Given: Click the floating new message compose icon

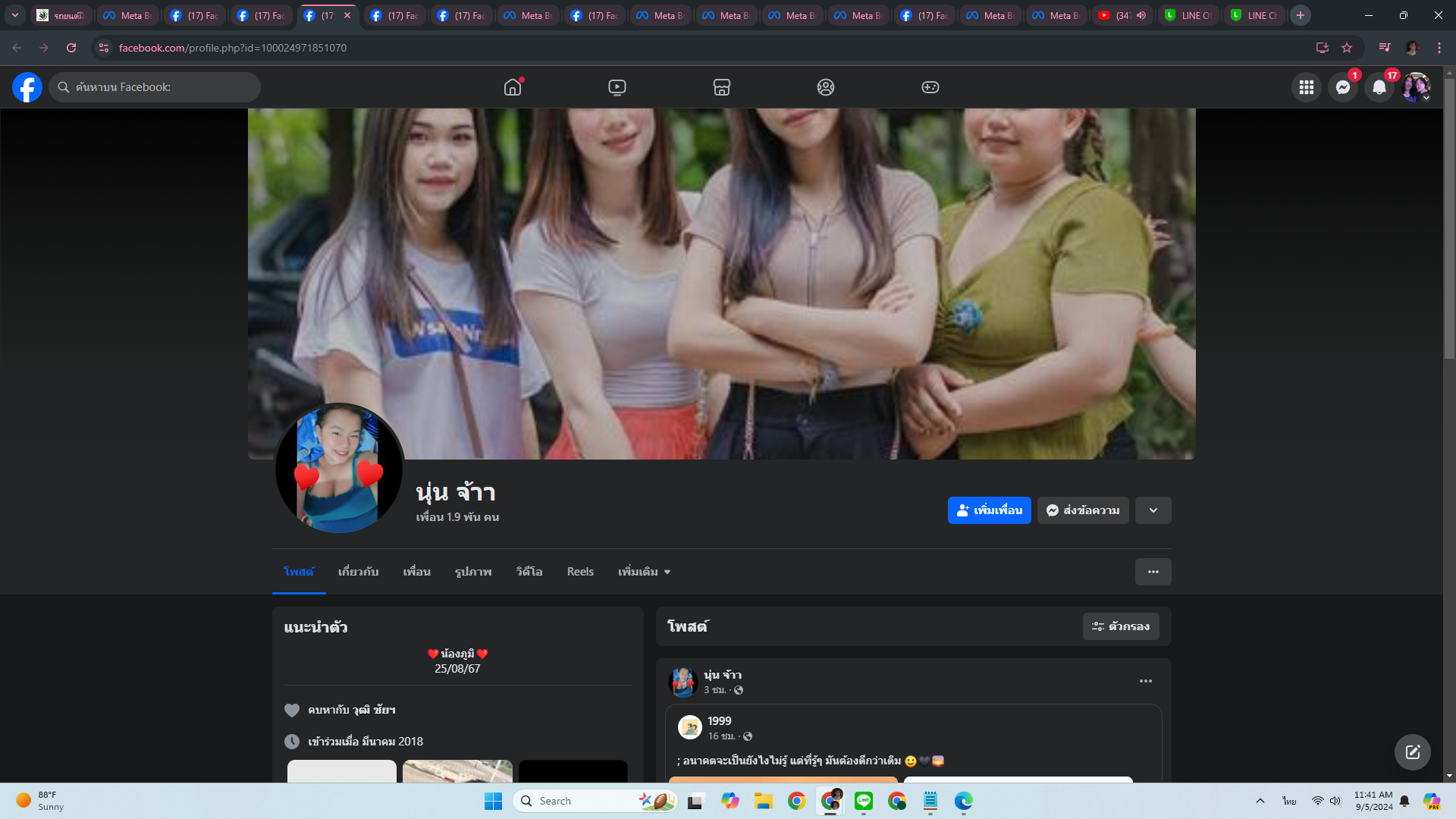Looking at the screenshot, I should tap(1412, 752).
